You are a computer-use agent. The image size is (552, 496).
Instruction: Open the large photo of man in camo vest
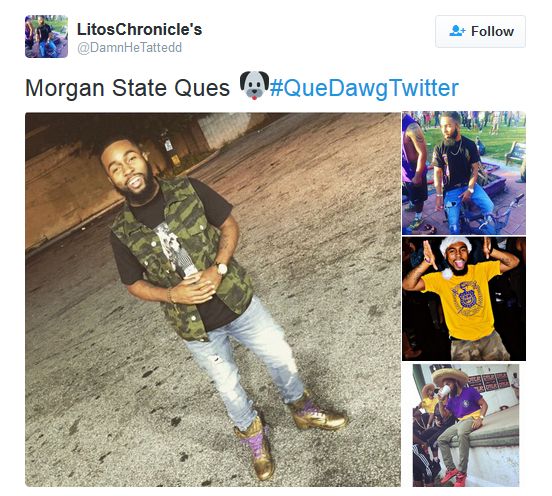pos(213,300)
